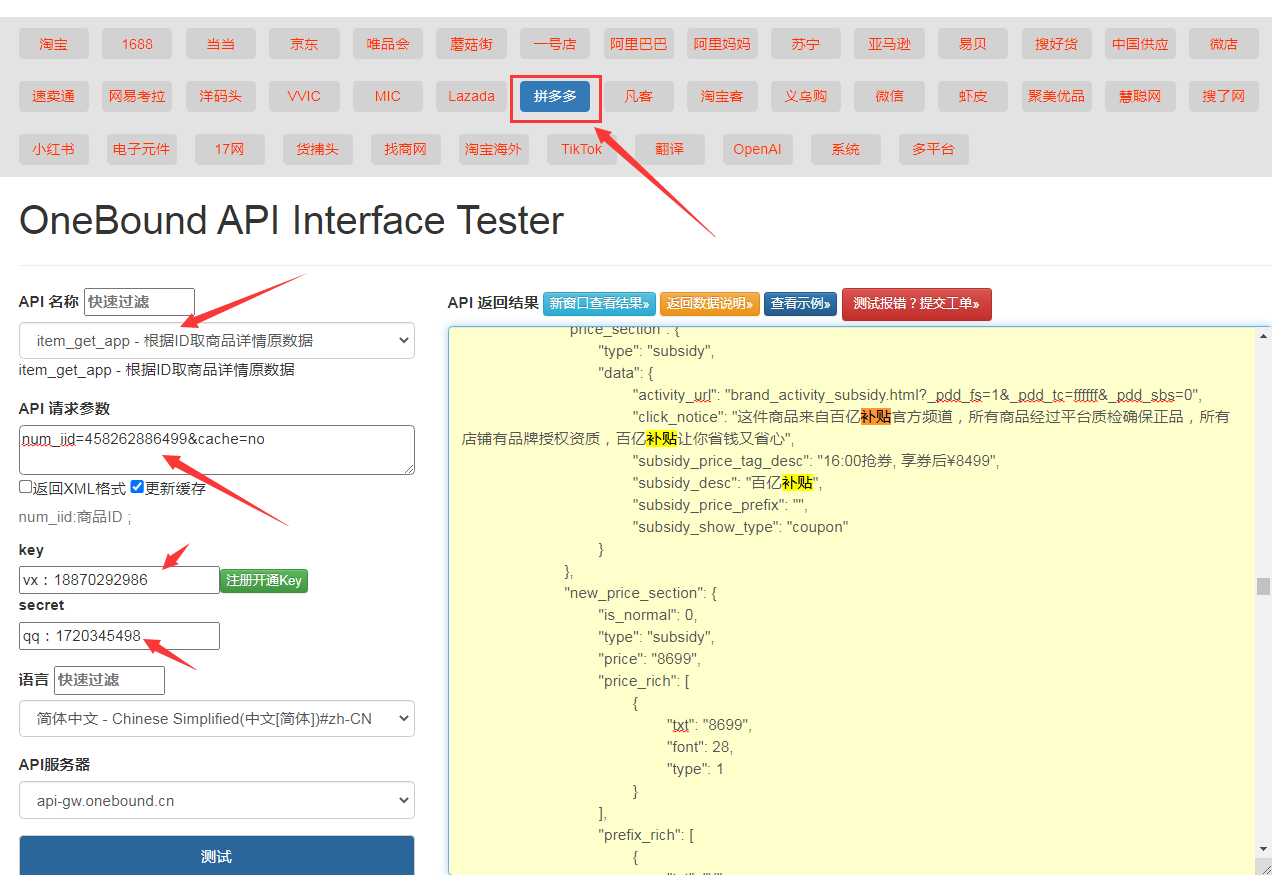
Task: Focus the 语言 quick filter field
Action: [109, 680]
